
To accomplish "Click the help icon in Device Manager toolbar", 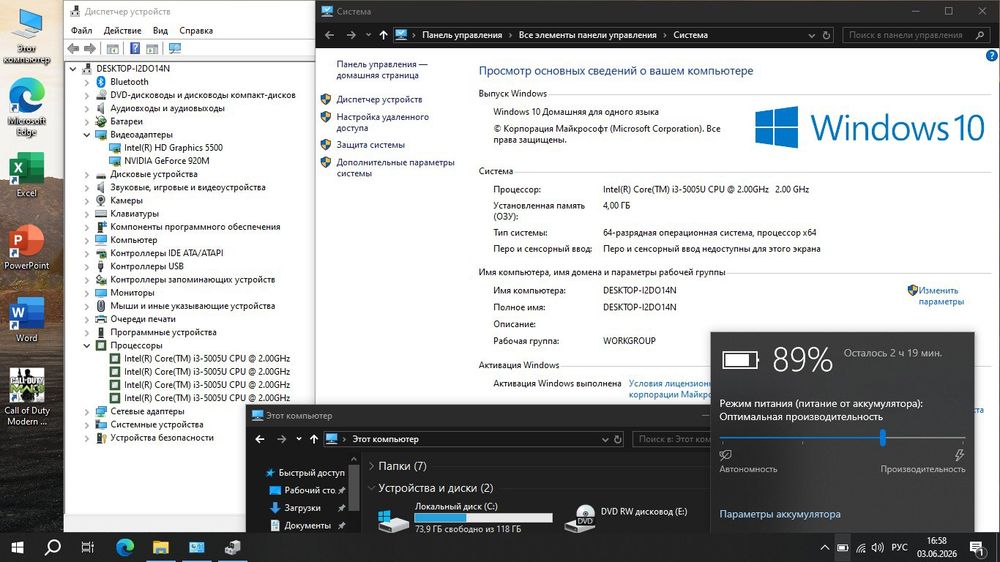I will click(x=135, y=48).
